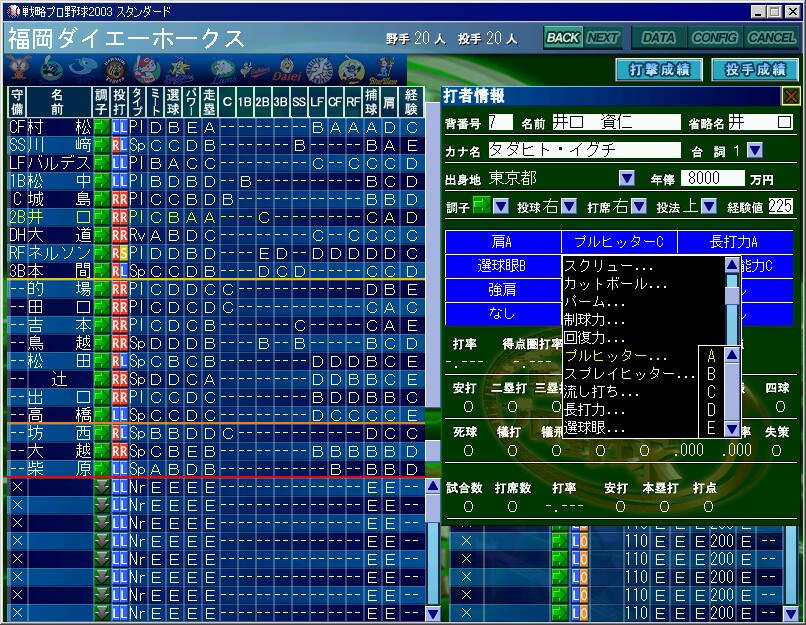The width and height of the screenshot is (806, 625).
Task: Expand the 投球 throwing hand dropdown
Action: [568, 206]
